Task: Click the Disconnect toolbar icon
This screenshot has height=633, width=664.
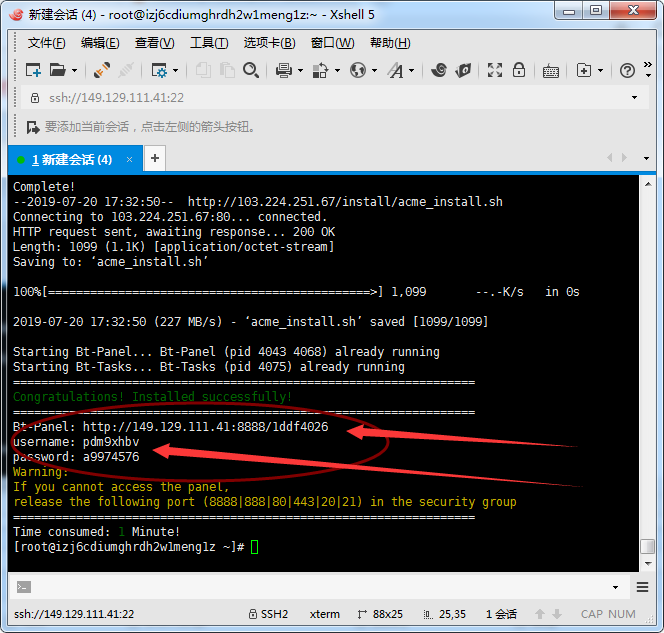Action: (x=126, y=70)
